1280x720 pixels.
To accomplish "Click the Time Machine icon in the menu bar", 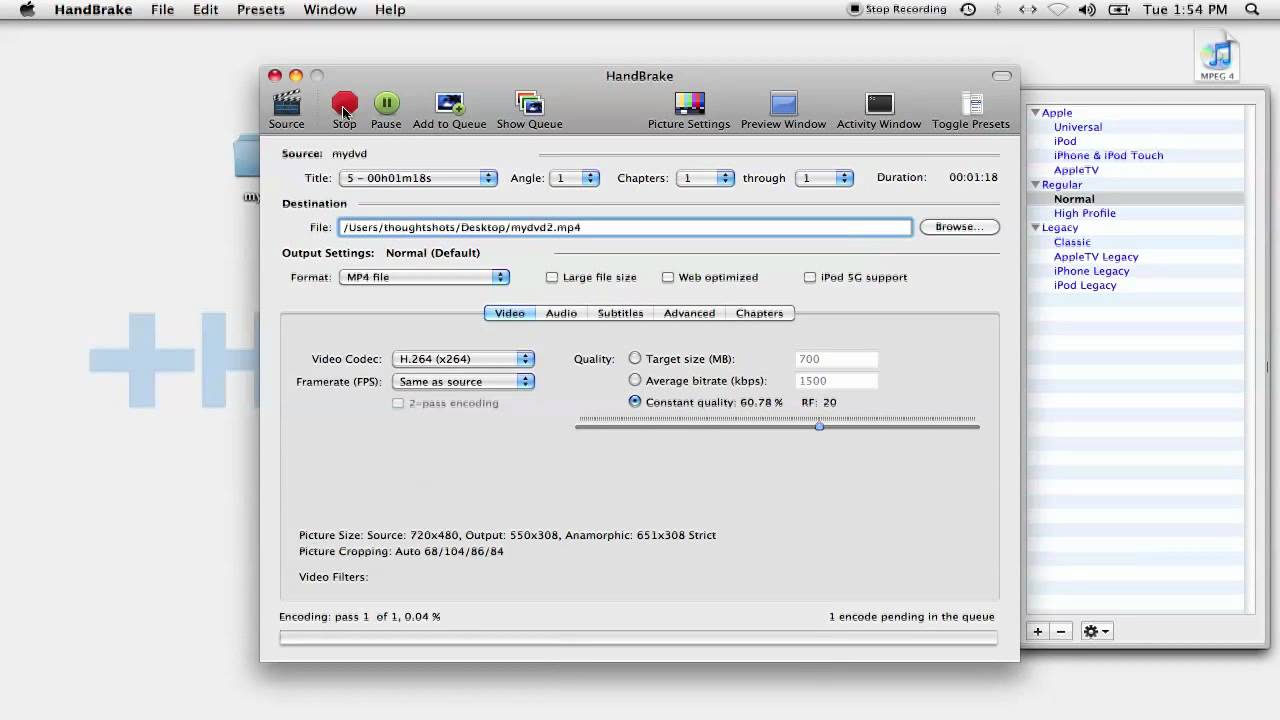I will click(968, 10).
